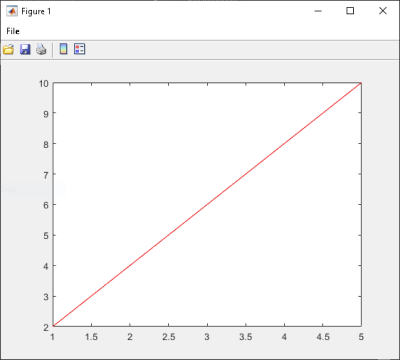Click the red plotted line
Image resolution: width=400 pixels, height=360 pixels.
[x=207, y=205]
